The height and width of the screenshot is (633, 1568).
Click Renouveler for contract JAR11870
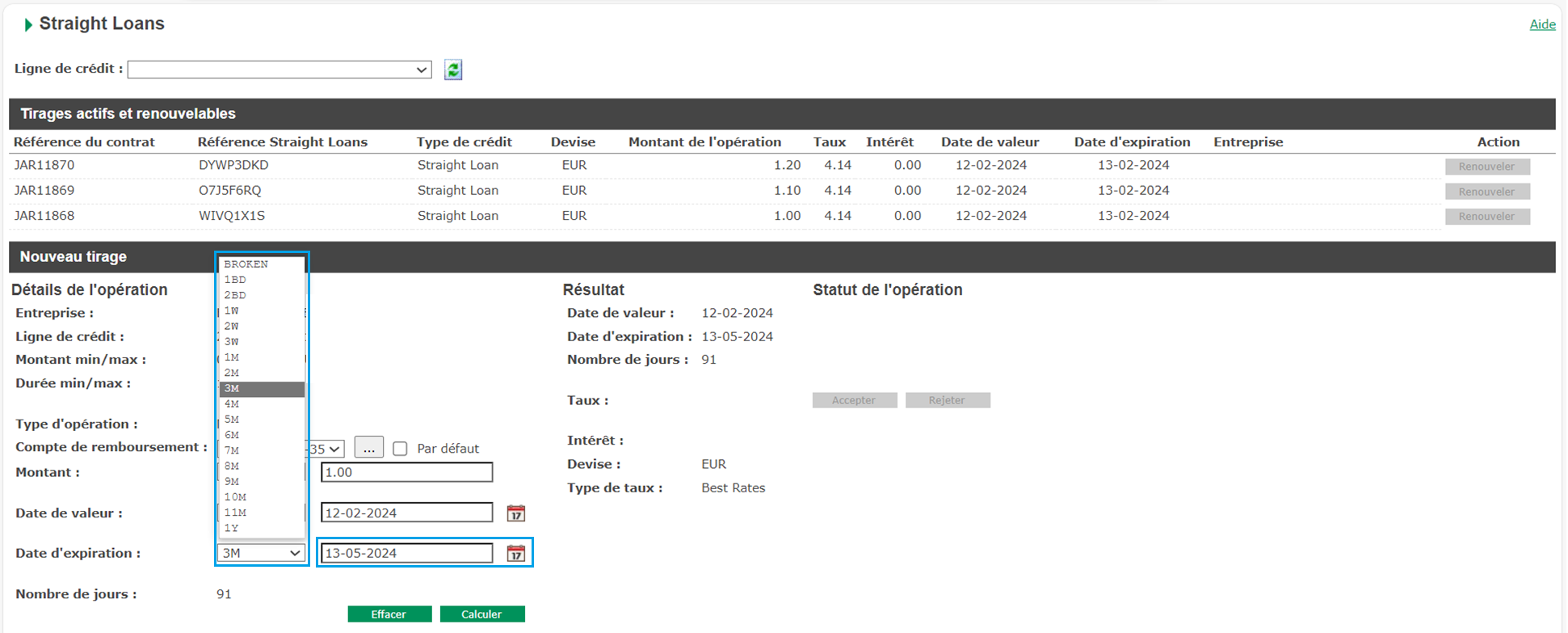coord(1486,167)
